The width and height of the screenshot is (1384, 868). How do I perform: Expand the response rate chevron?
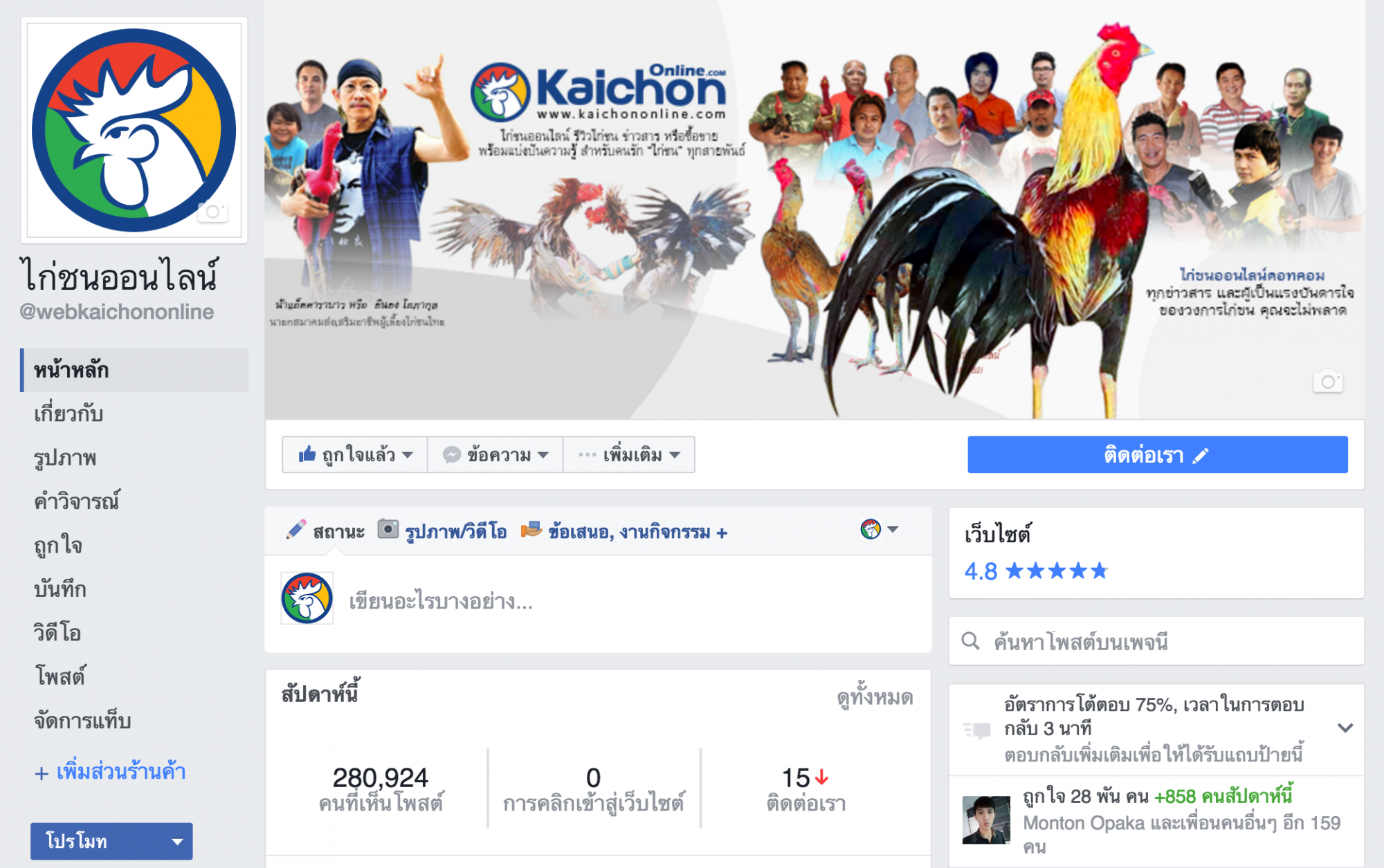(x=1345, y=728)
